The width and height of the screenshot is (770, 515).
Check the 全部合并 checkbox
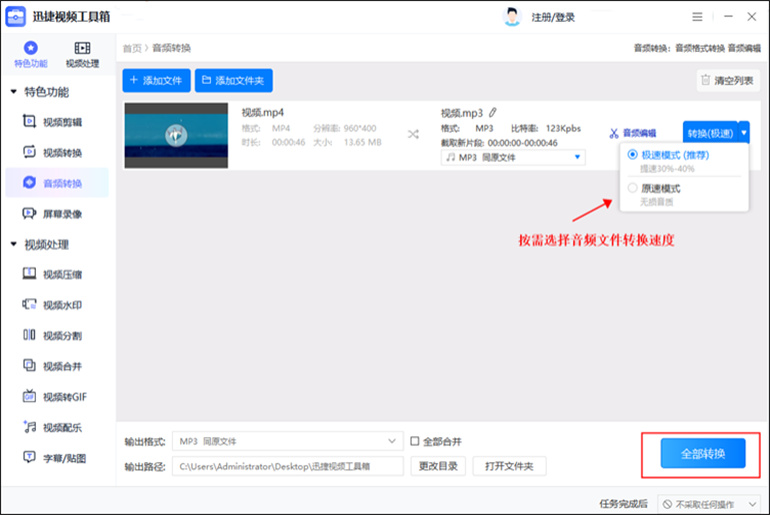pyautogui.click(x=415, y=441)
